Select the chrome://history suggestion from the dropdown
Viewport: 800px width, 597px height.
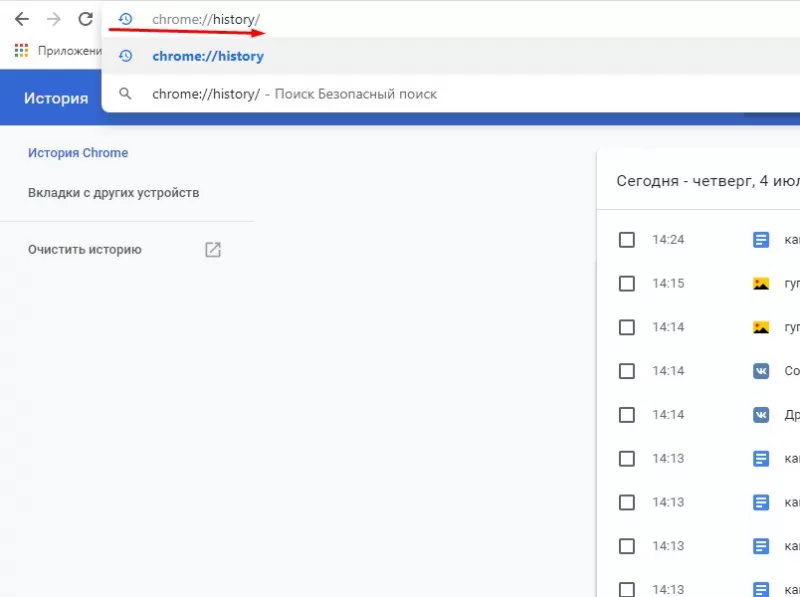(x=208, y=56)
